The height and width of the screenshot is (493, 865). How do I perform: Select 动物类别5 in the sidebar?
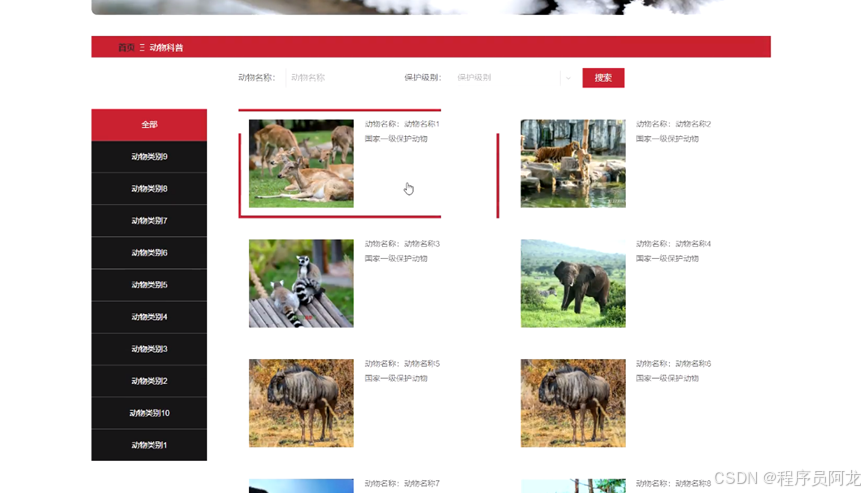click(149, 285)
